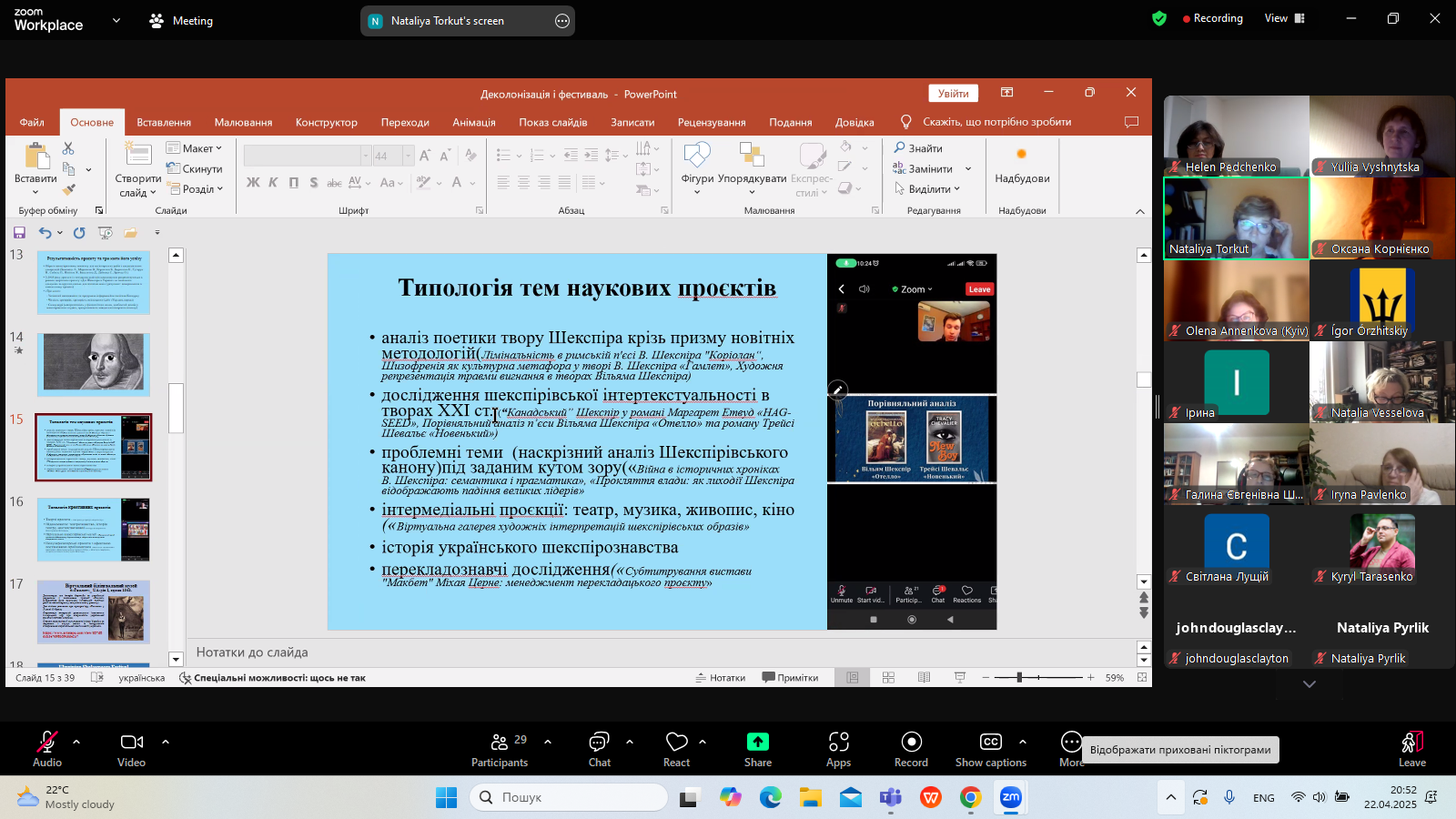This screenshot has width=1456, height=819.
Task: Click the Leave meeting icon
Action: click(1411, 743)
